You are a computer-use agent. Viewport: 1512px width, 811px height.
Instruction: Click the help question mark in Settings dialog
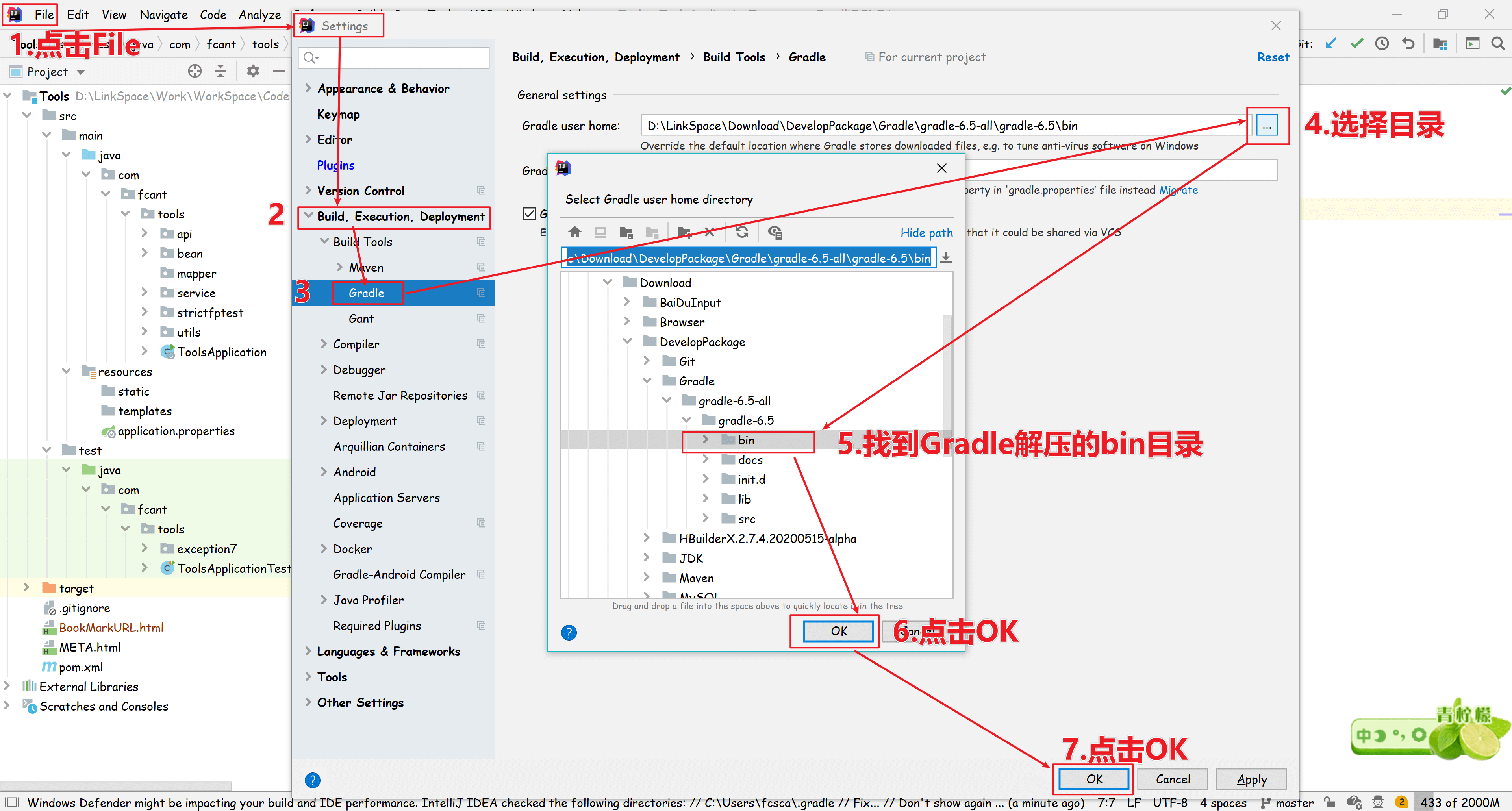(312, 780)
